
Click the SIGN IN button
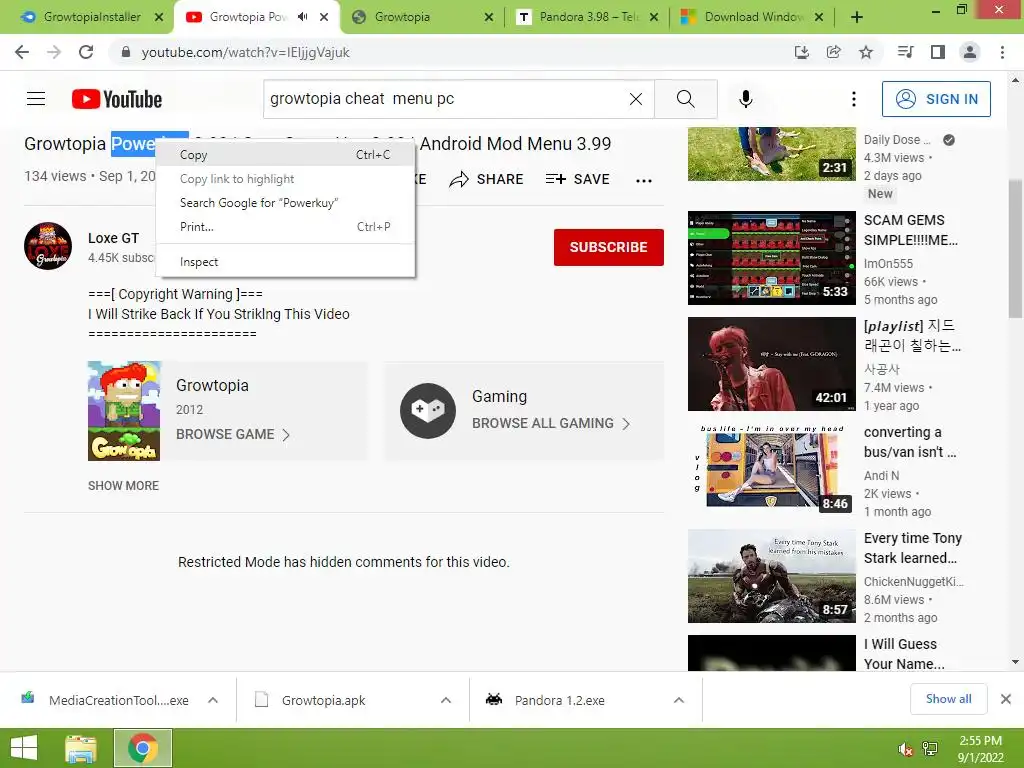[x=936, y=99]
